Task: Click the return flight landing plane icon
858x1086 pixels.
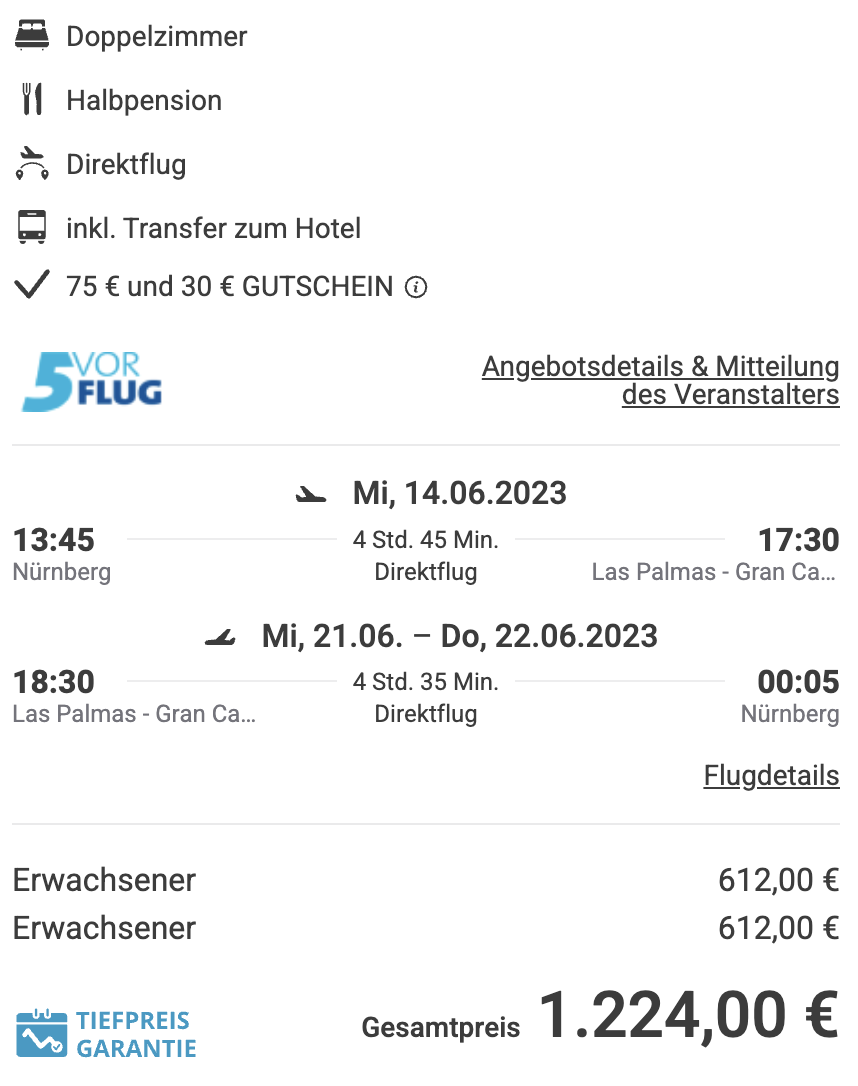Action: click(x=220, y=637)
